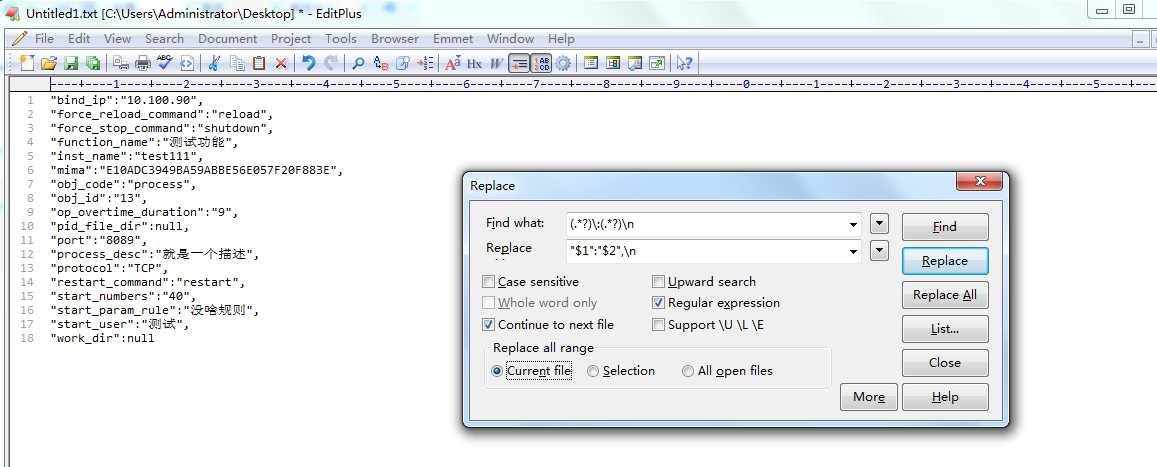Click the directory window toolbar icon

coord(590,63)
